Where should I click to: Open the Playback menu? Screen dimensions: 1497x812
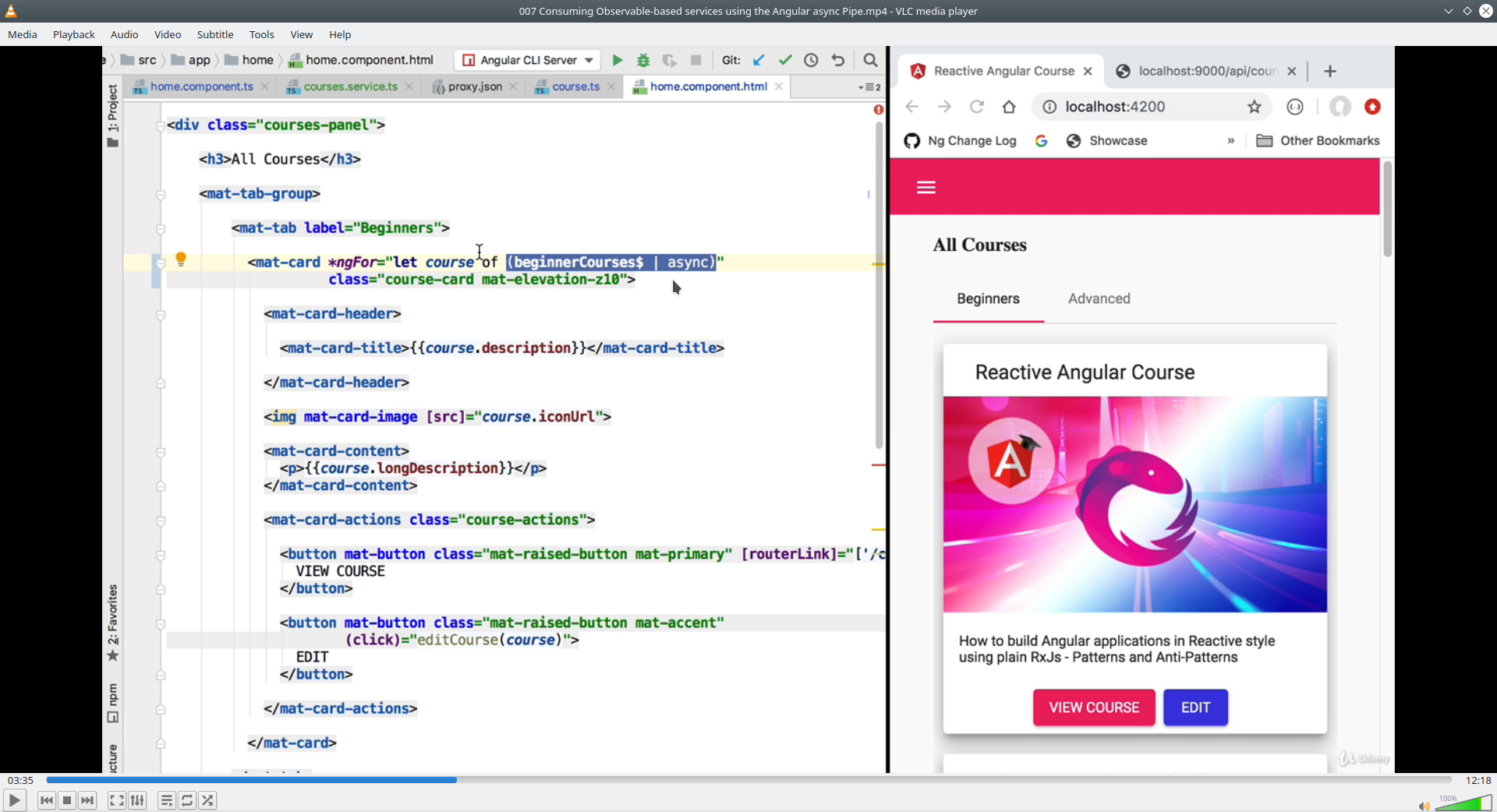[74, 34]
